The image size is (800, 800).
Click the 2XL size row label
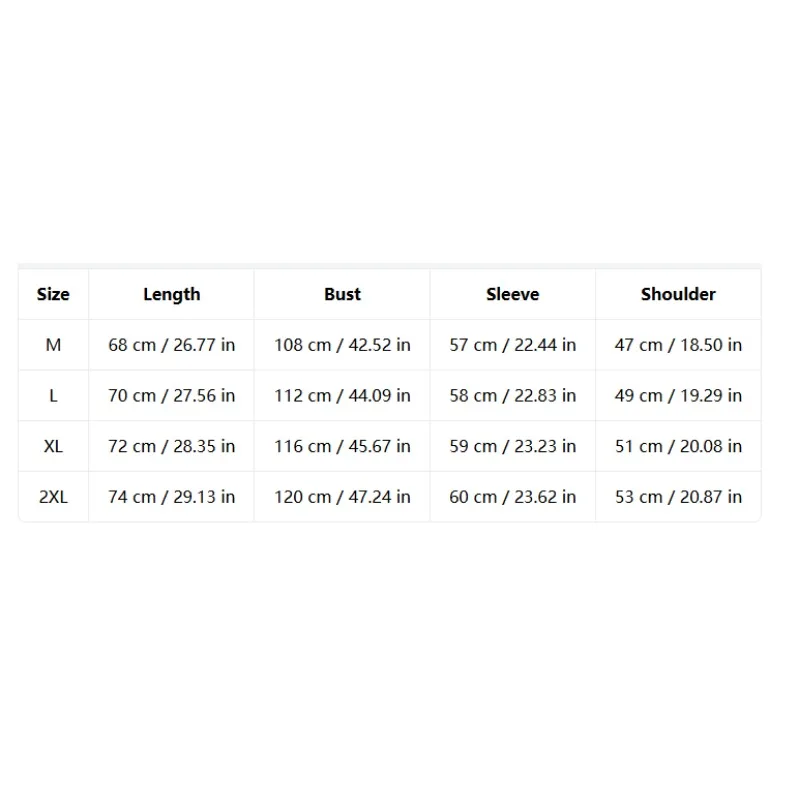(53, 497)
